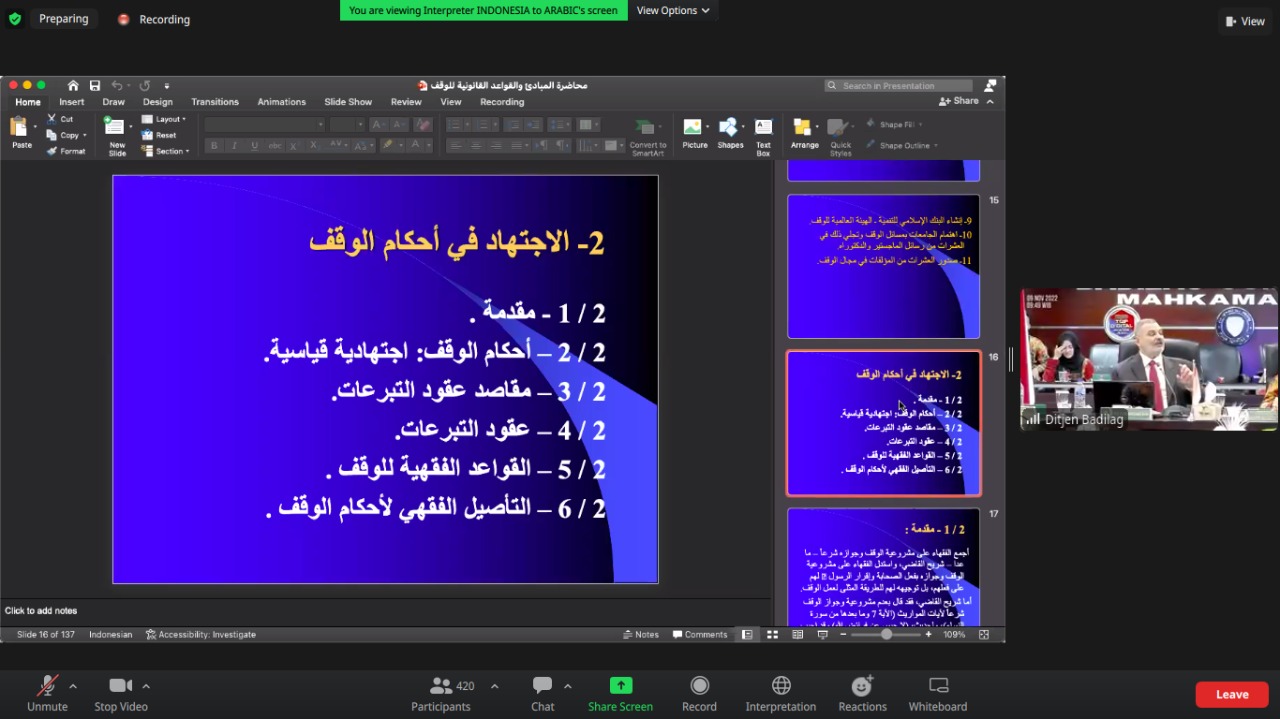Screen dimensions: 1280x719
Task: Toggle Bold formatting
Action: click(214, 146)
